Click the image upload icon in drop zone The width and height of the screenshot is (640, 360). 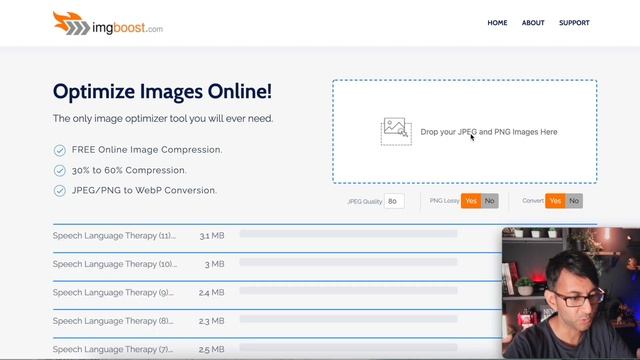pyautogui.click(x=396, y=131)
